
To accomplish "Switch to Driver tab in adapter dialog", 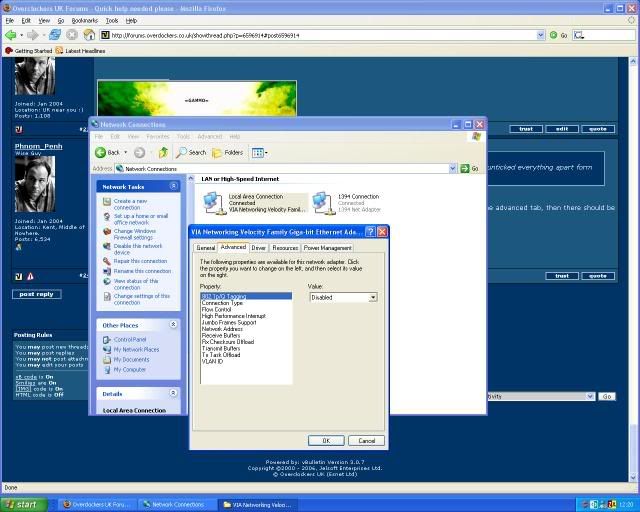I will pyautogui.click(x=258, y=248).
